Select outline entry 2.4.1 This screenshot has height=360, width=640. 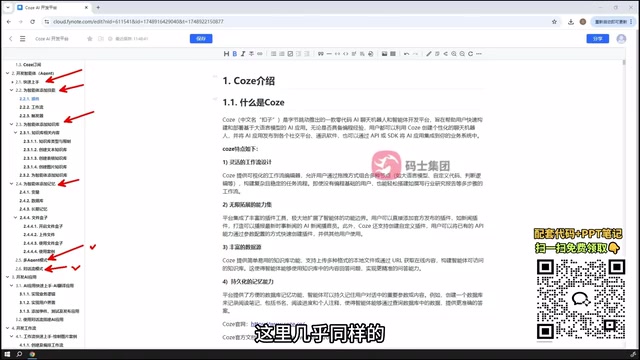click(29, 192)
